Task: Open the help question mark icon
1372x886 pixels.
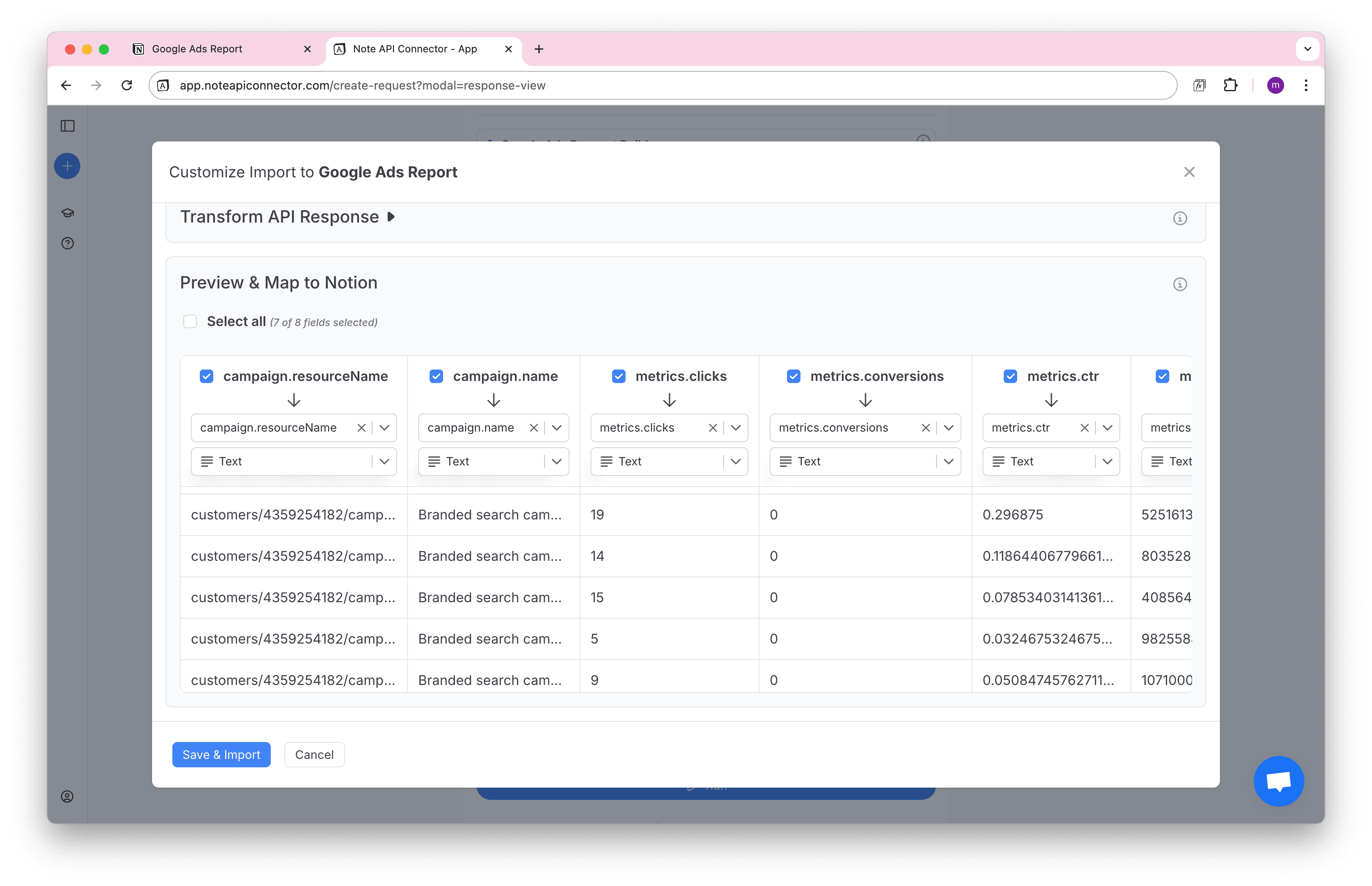Action: [67, 243]
